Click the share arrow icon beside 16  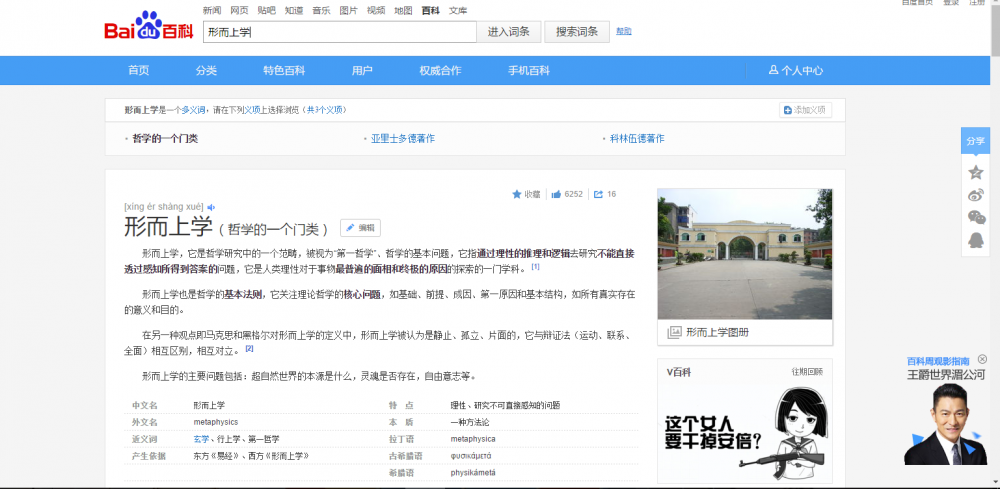598,194
